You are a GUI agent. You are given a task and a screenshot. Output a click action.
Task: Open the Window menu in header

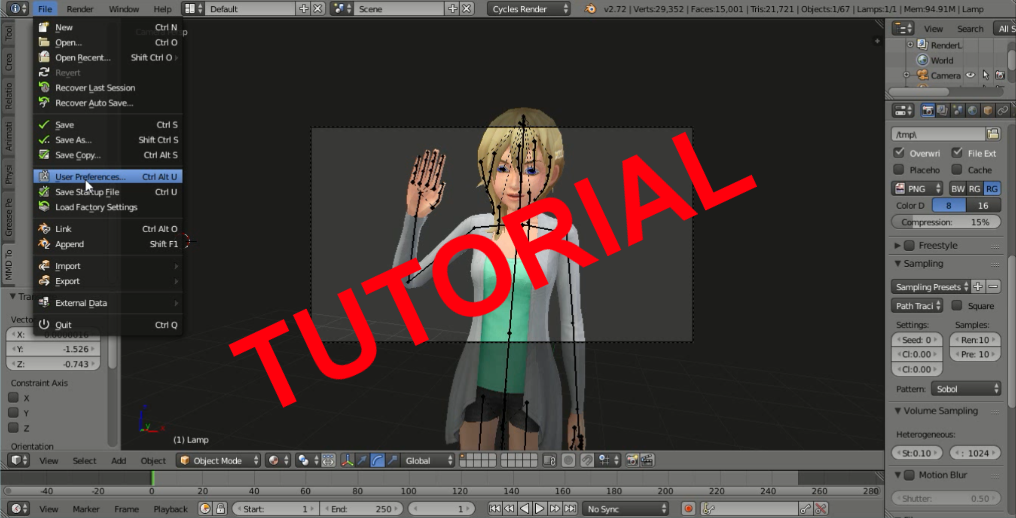[x=124, y=9]
